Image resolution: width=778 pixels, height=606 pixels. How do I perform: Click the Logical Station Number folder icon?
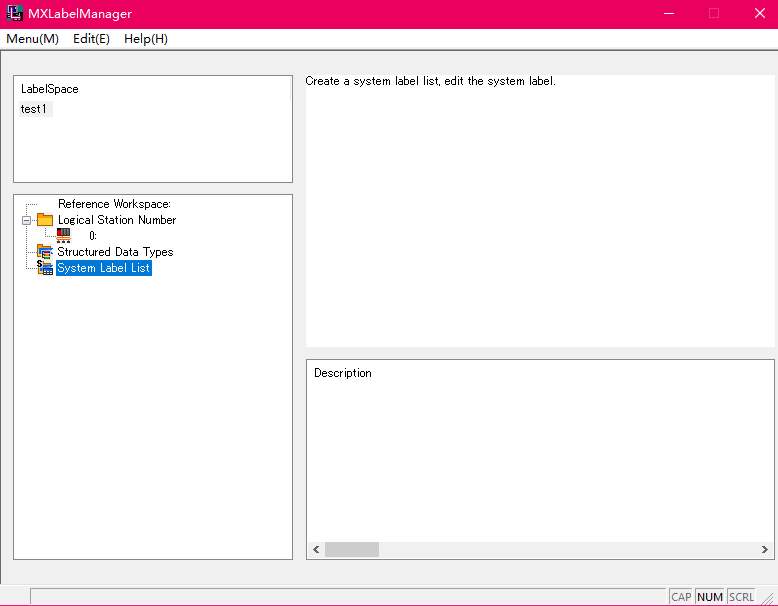[x=45, y=220]
